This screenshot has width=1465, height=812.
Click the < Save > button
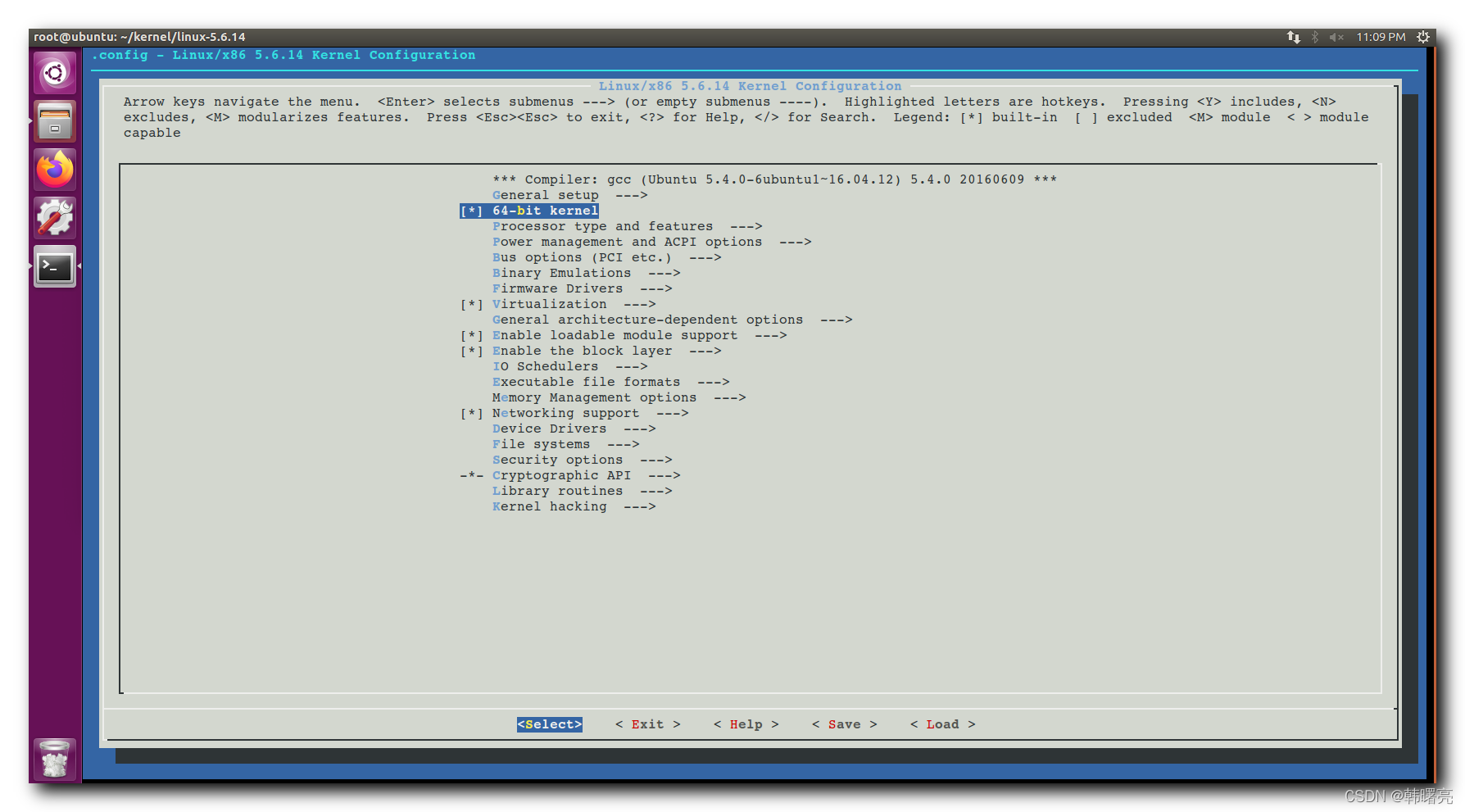(x=845, y=724)
